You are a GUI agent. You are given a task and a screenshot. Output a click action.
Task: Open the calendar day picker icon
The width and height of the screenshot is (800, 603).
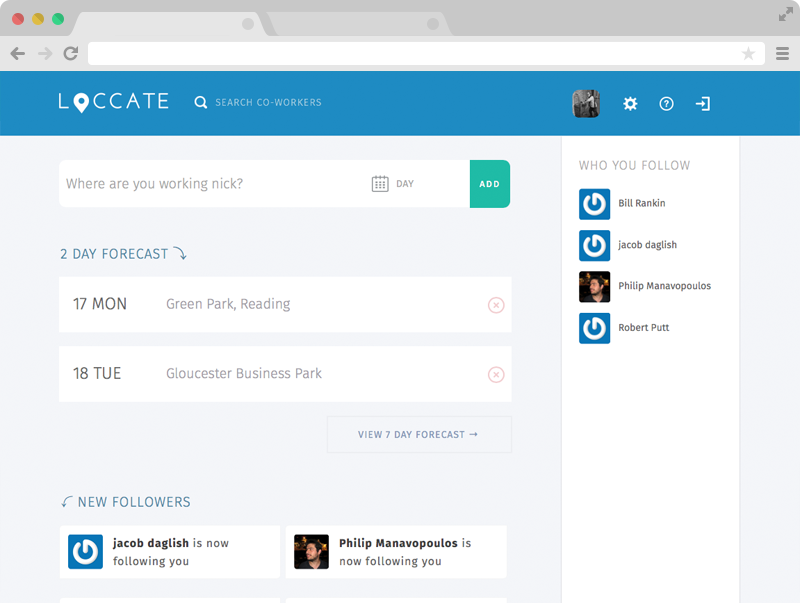[380, 184]
